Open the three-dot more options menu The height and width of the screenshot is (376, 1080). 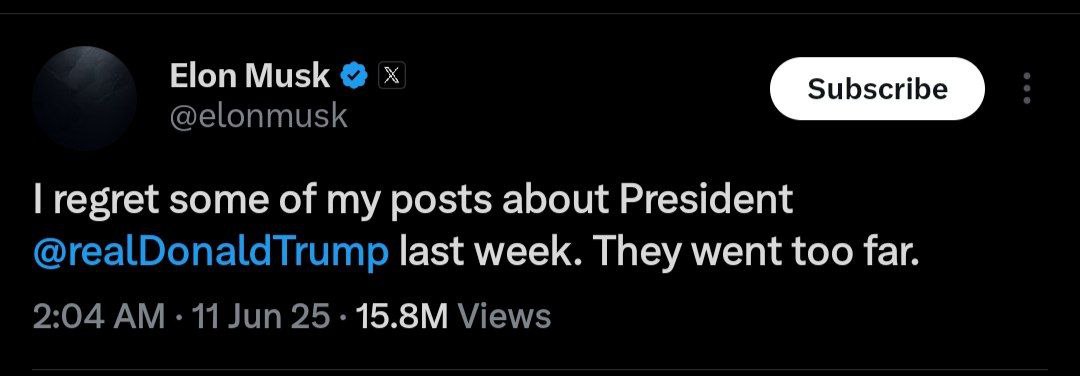pos(1027,89)
